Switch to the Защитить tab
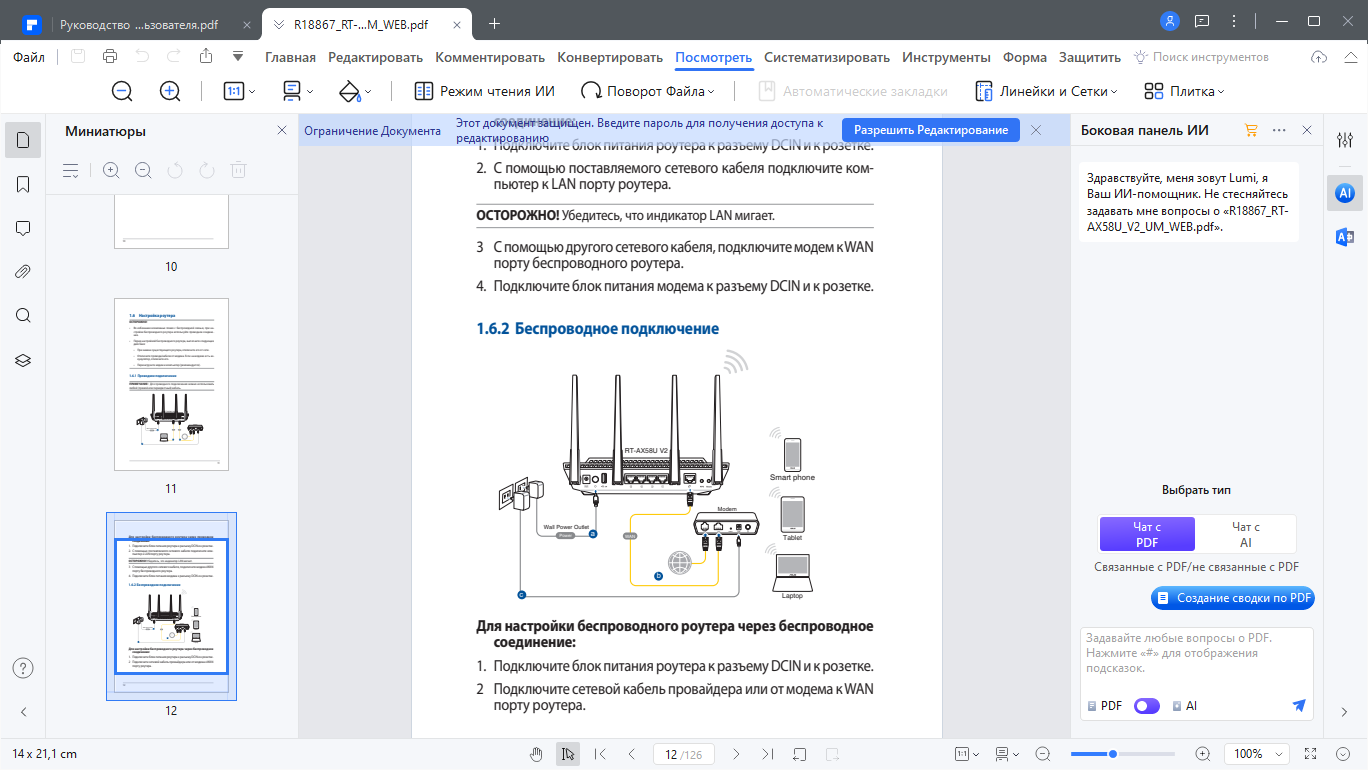This screenshot has width=1368, height=770. coord(1090,57)
